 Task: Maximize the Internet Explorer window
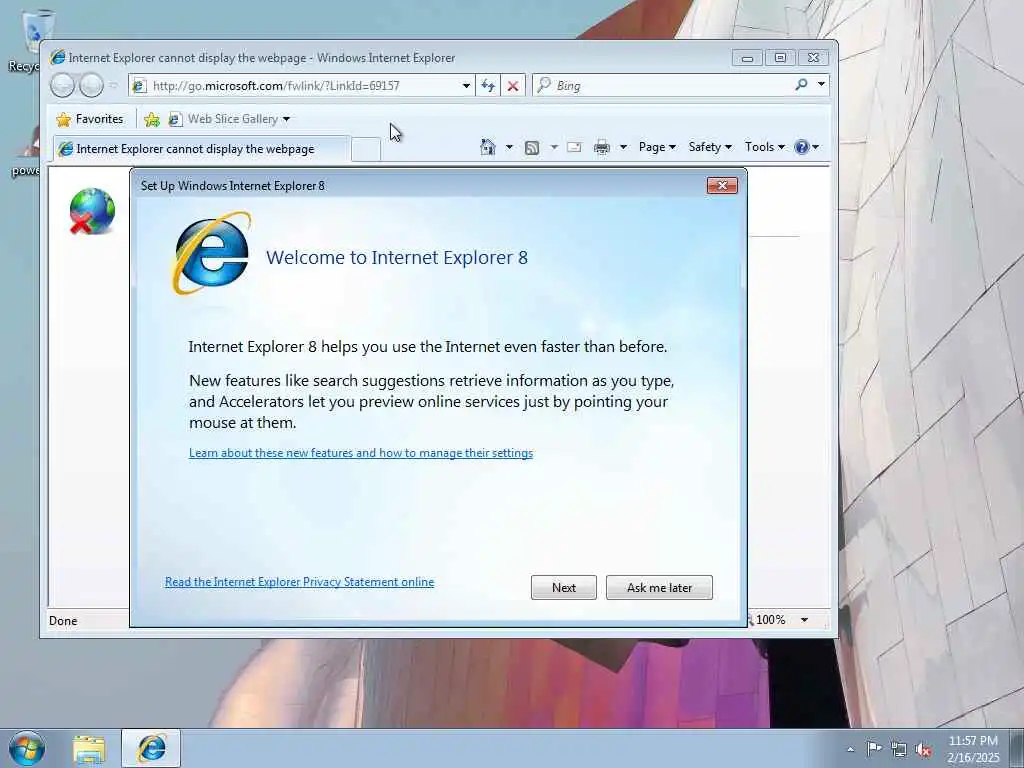pos(780,57)
